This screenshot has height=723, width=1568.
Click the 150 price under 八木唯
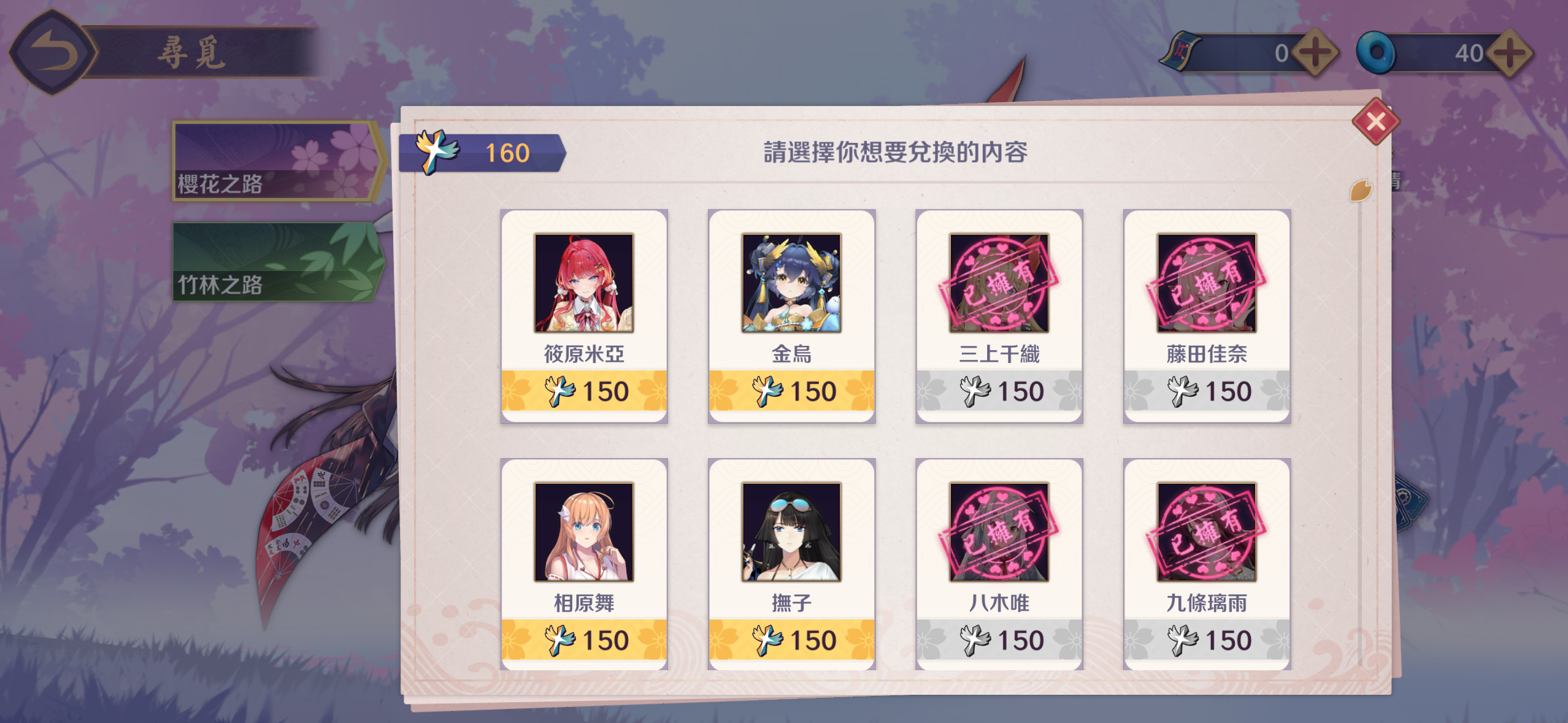pyautogui.click(x=999, y=640)
